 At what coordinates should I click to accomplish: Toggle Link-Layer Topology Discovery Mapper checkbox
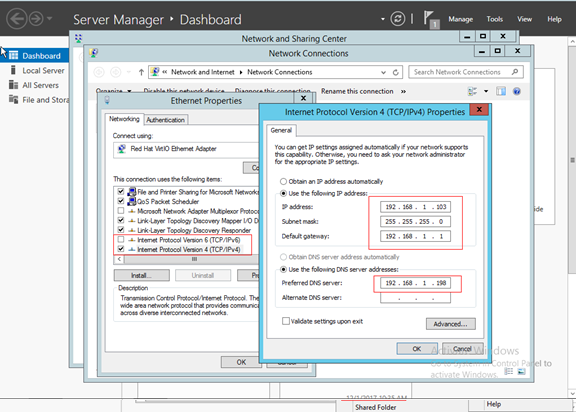coord(121,220)
